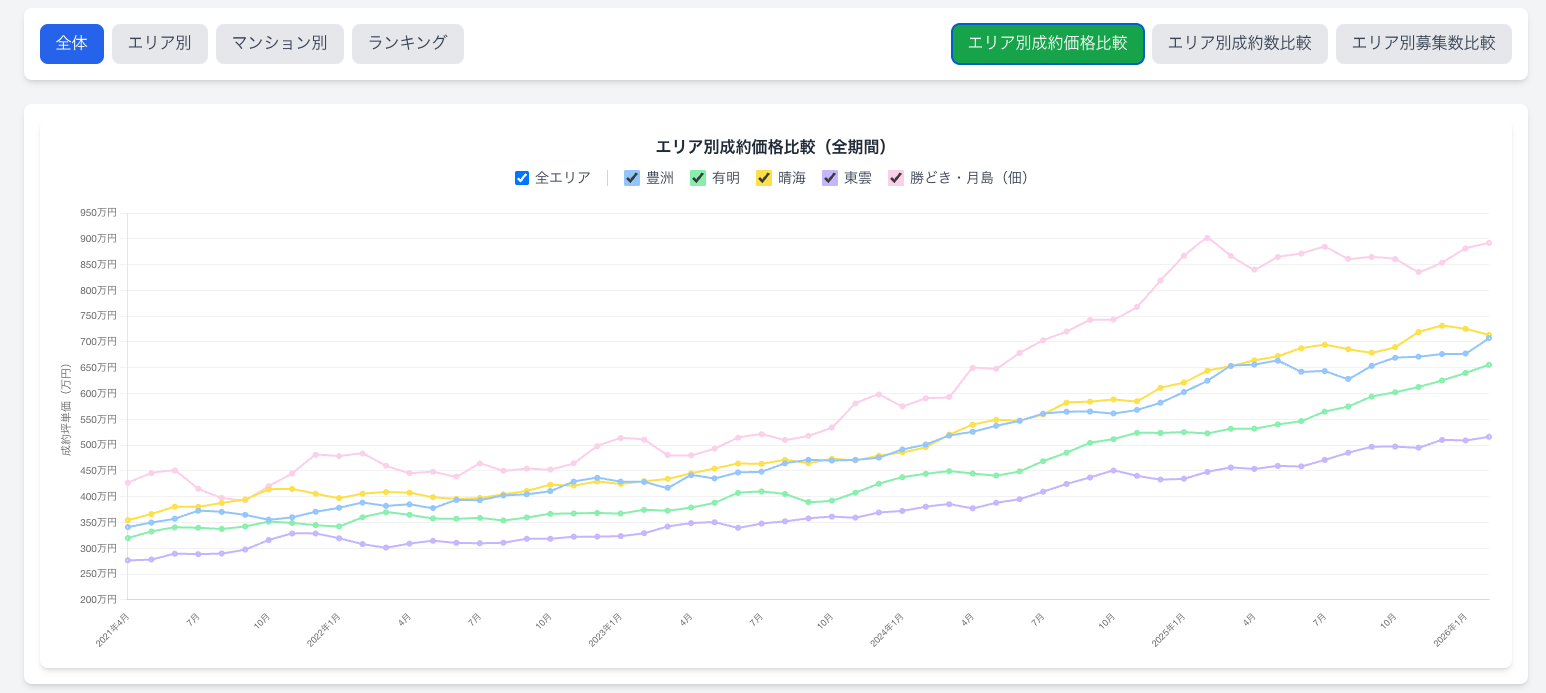The width and height of the screenshot is (1546, 693).
Task: Toggle the 勝どき・月島（佃） checkbox
Action: (896, 178)
